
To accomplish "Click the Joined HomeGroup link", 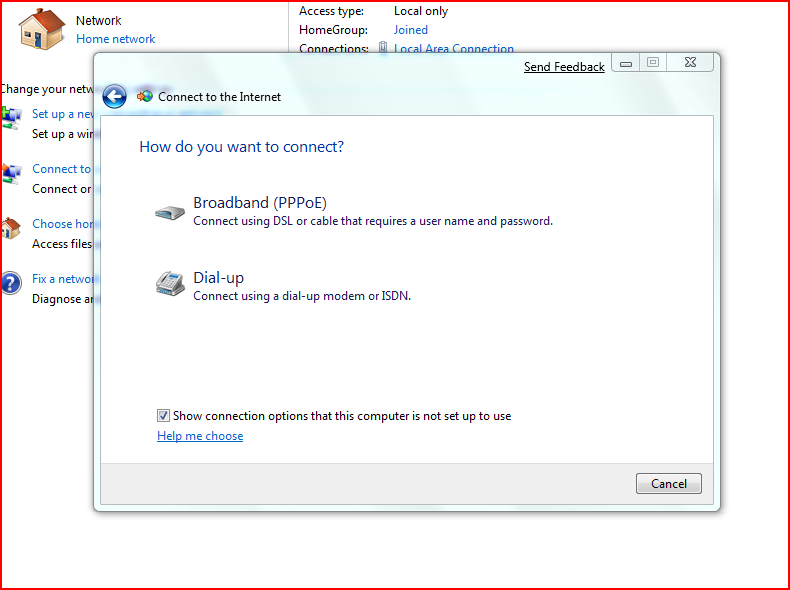I will (x=410, y=30).
